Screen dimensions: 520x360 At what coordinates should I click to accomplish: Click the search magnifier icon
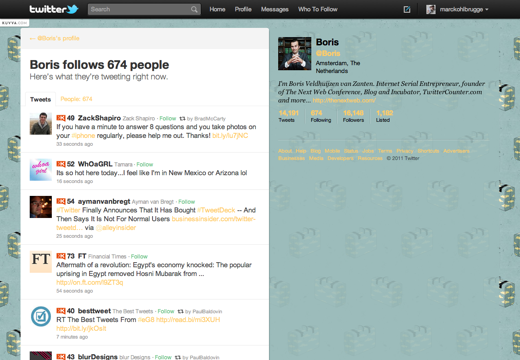tap(194, 9)
